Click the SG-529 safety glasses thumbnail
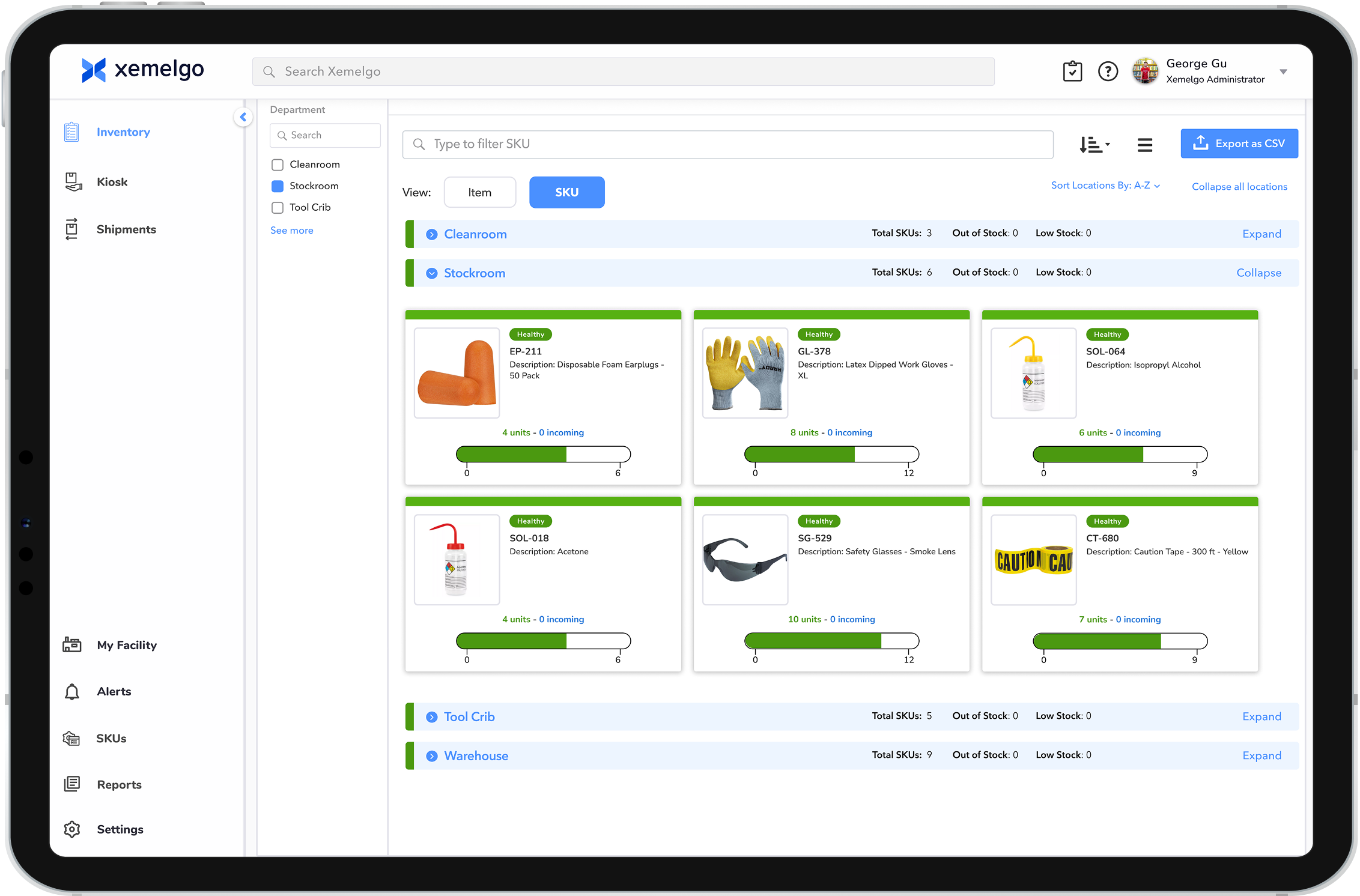The width and height of the screenshot is (1360, 896). (745, 560)
